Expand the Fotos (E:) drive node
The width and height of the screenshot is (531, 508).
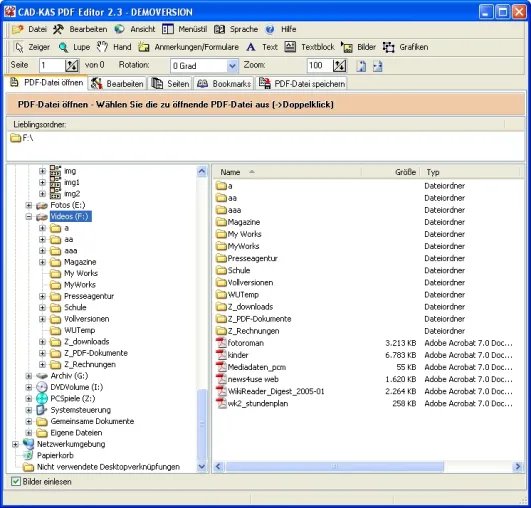tap(29, 205)
